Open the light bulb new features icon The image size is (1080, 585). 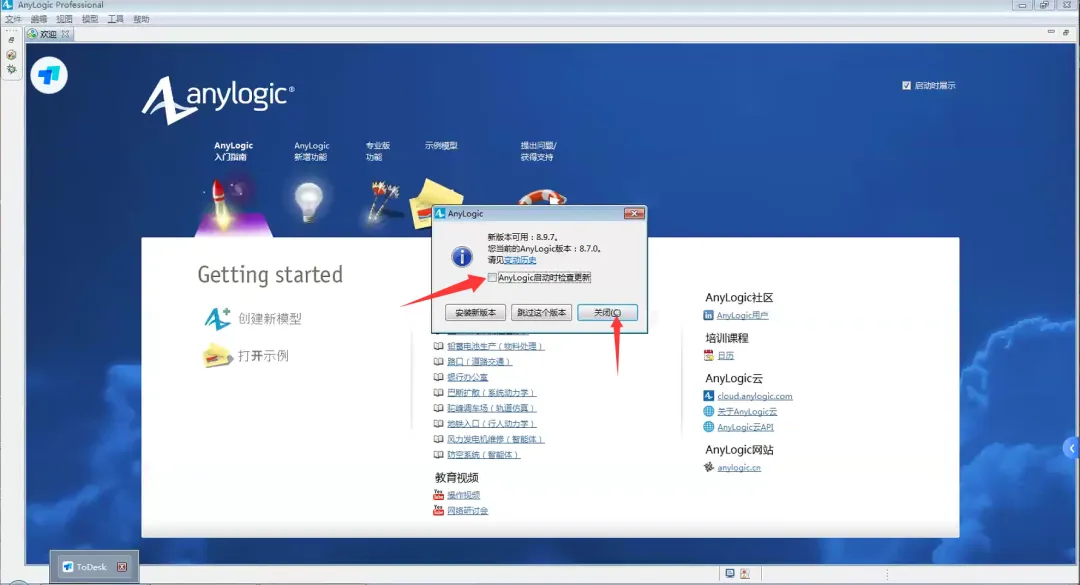pyautogui.click(x=309, y=203)
